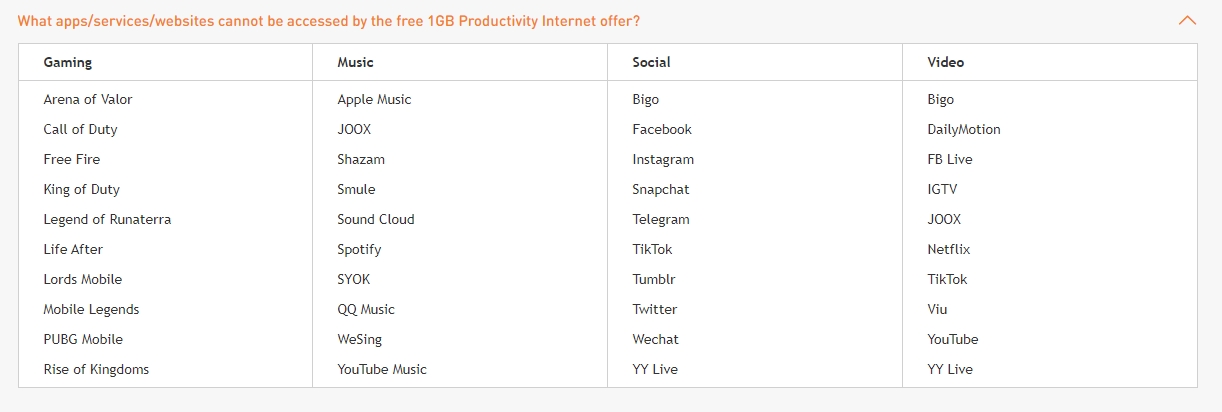Image resolution: width=1222 pixels, height=412 pixels.
Task: Click the Instagram entry
Action: [663, 159]
